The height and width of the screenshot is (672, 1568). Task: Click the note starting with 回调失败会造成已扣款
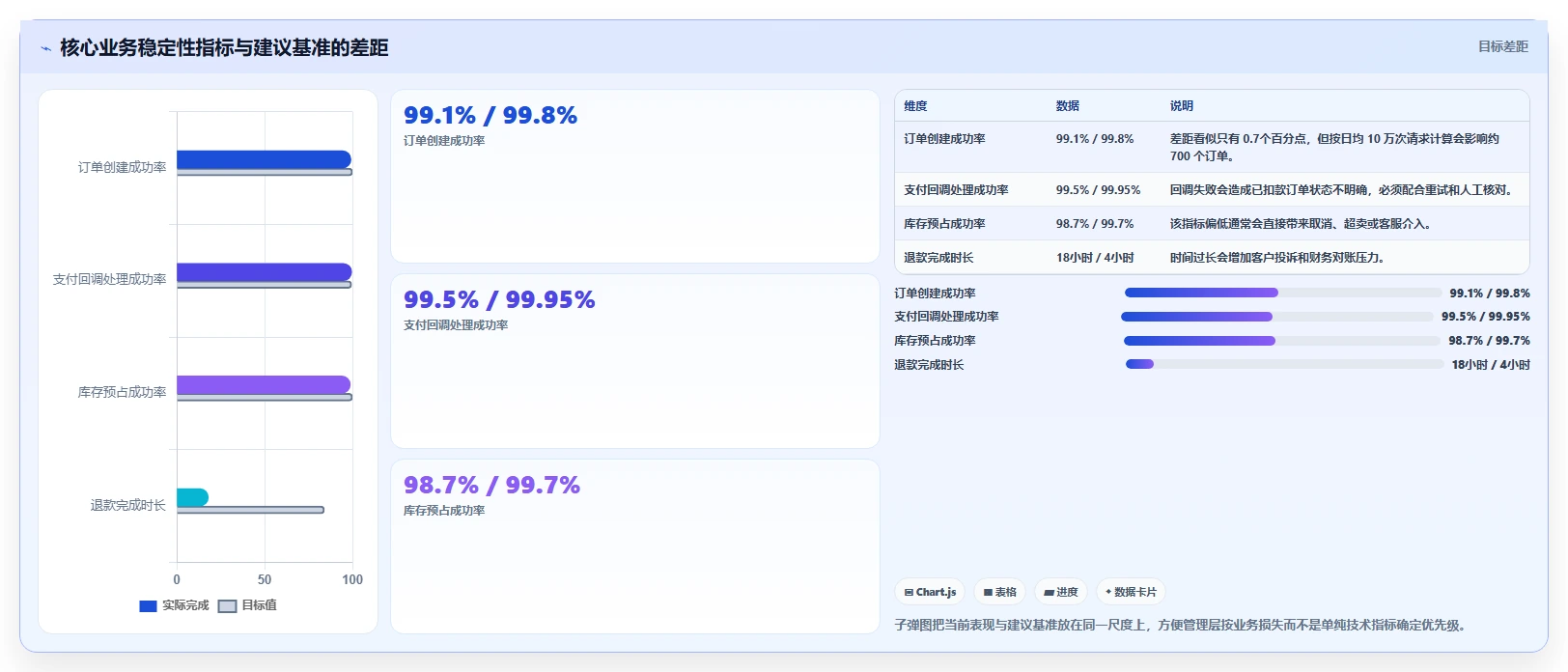point(1343,190)
